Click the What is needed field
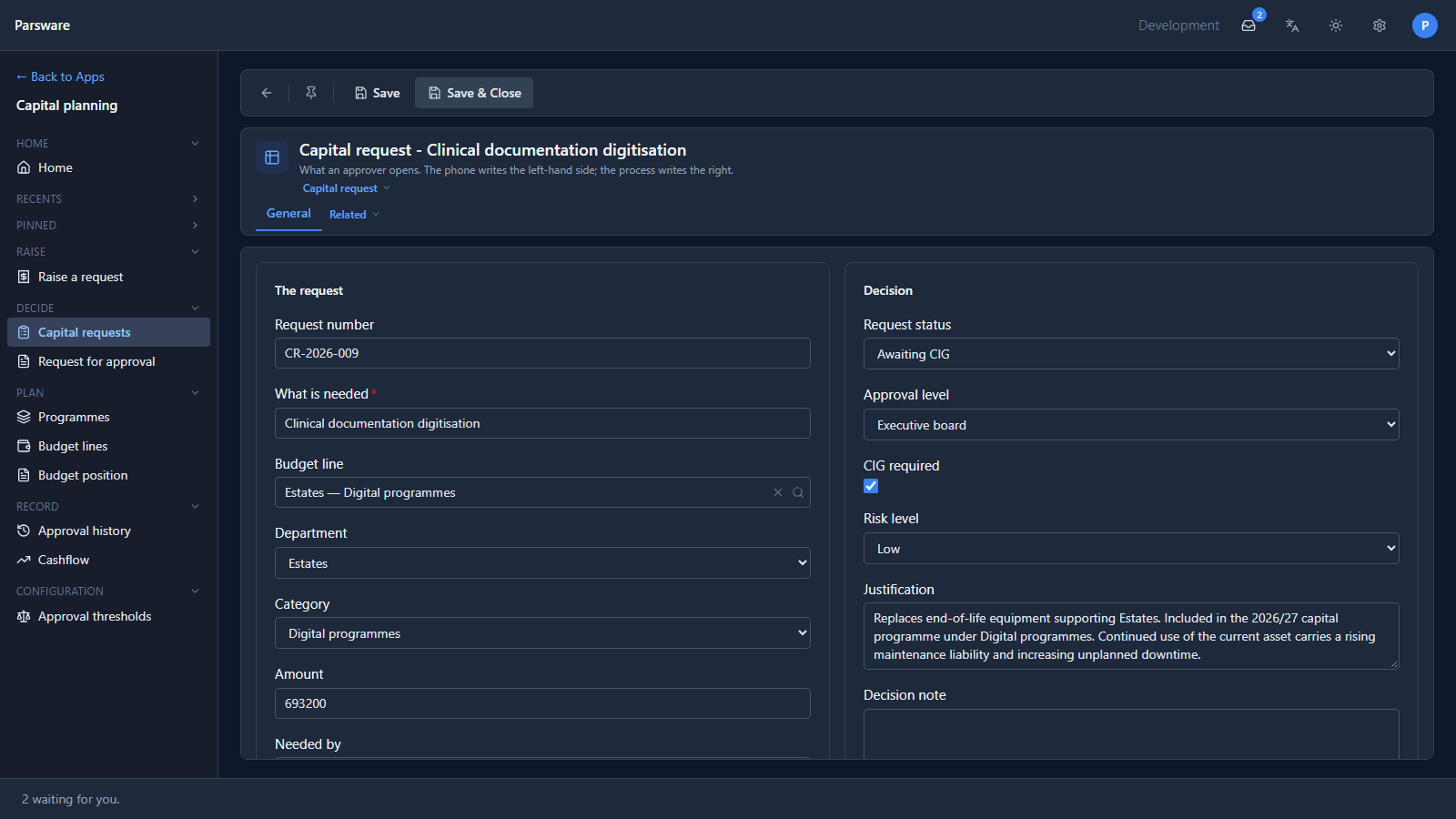1456x819 pixels. coord(542,423)
